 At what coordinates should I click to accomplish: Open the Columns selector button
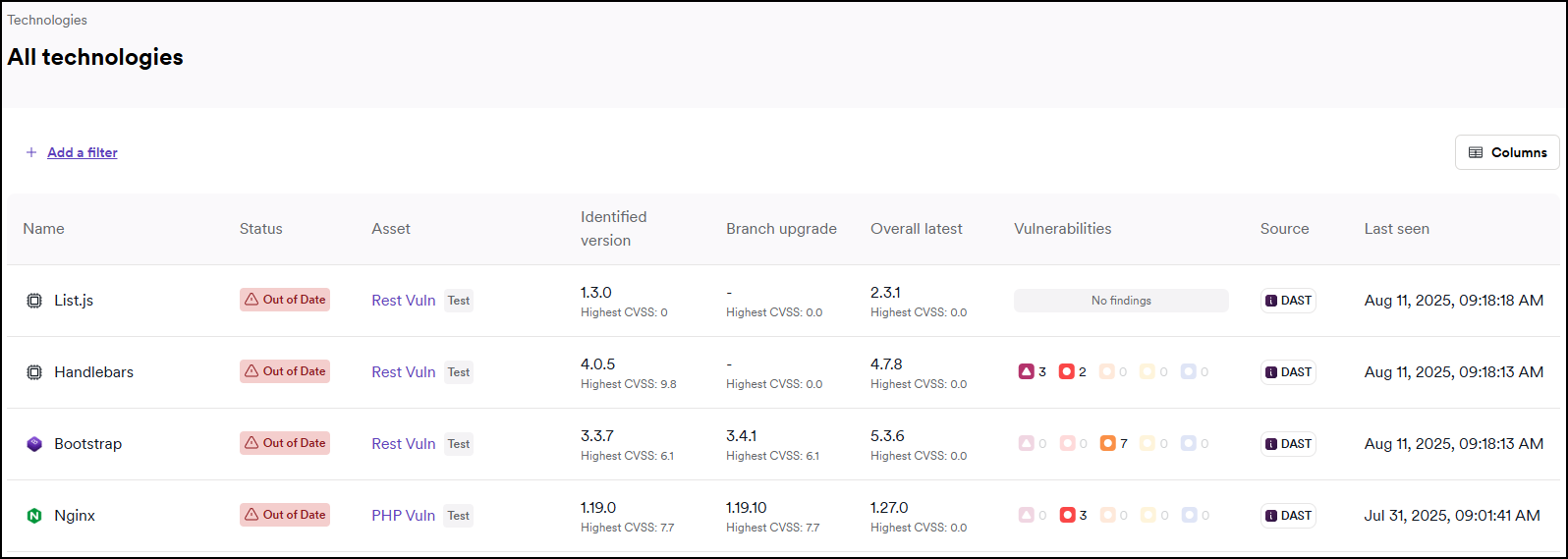1507,152
